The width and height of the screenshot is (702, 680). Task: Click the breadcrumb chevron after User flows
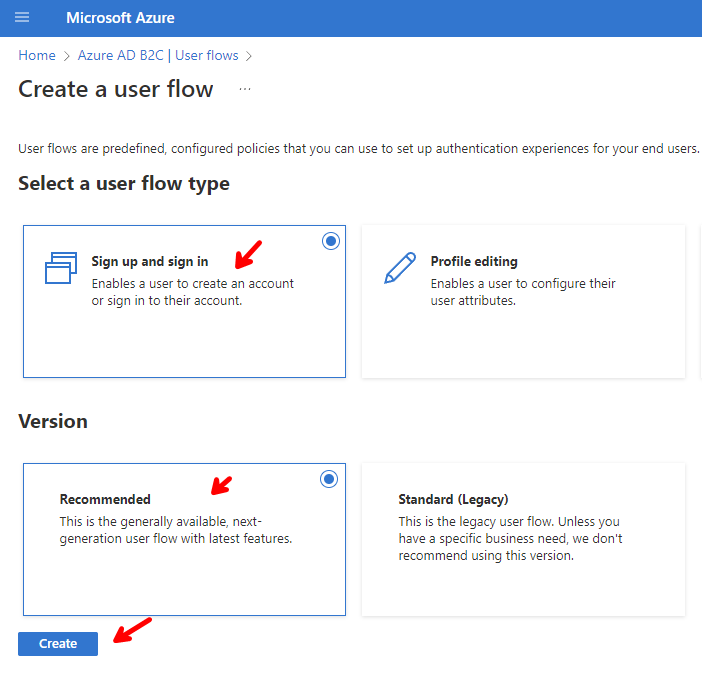249,56
